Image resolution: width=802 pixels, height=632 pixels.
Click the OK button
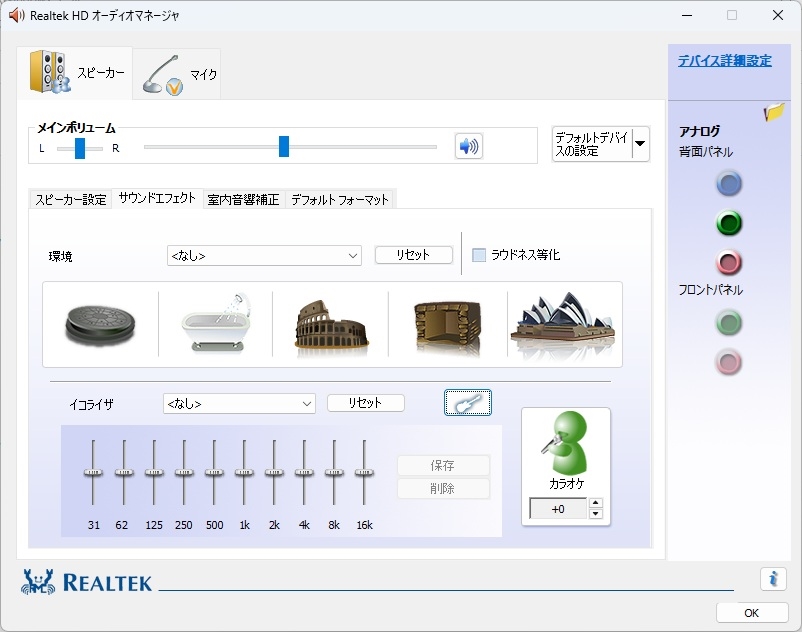pyautogui.click(x=752, y=613)
